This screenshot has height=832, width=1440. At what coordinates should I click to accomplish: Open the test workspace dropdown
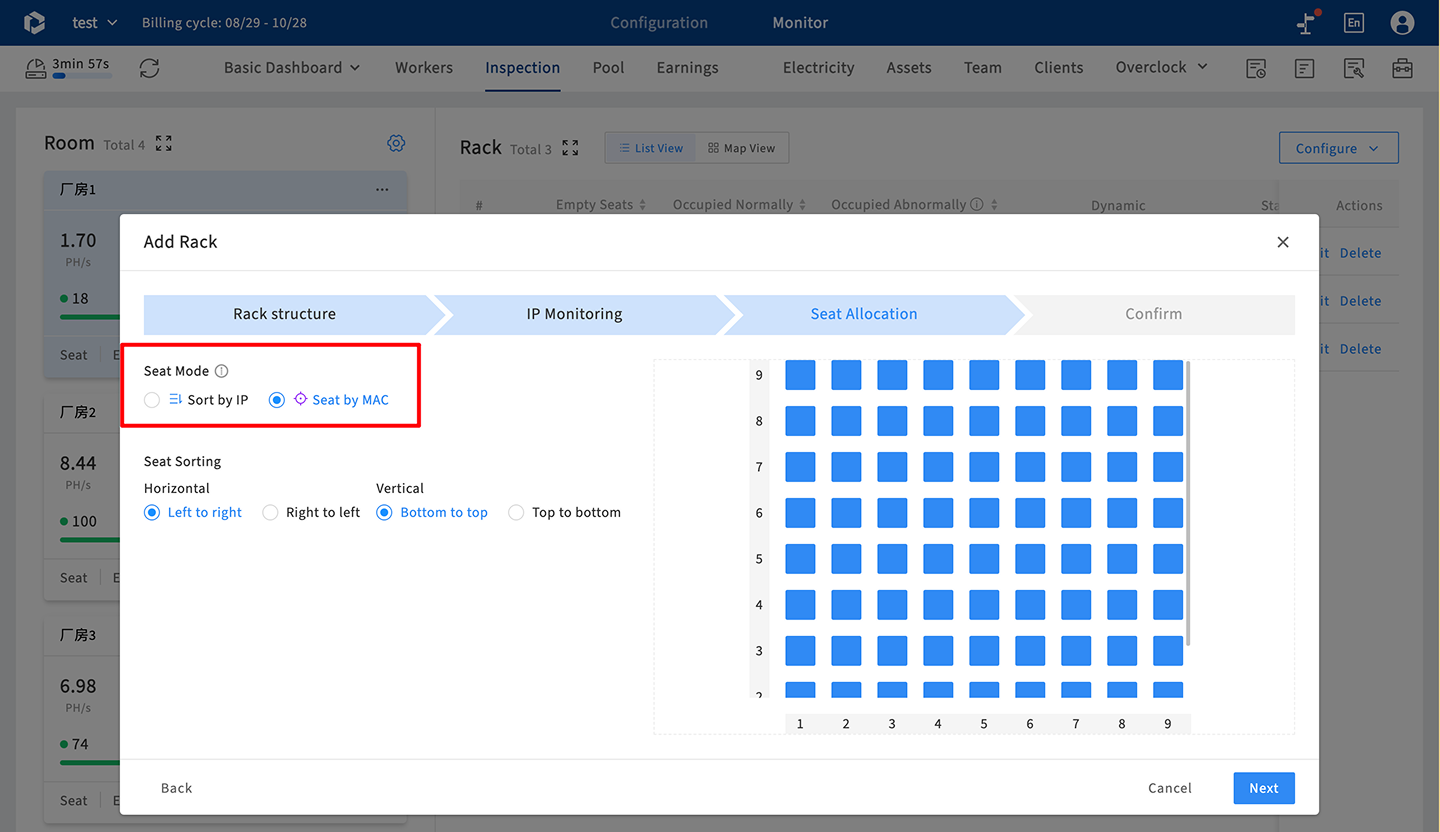(x=95, y=23)
